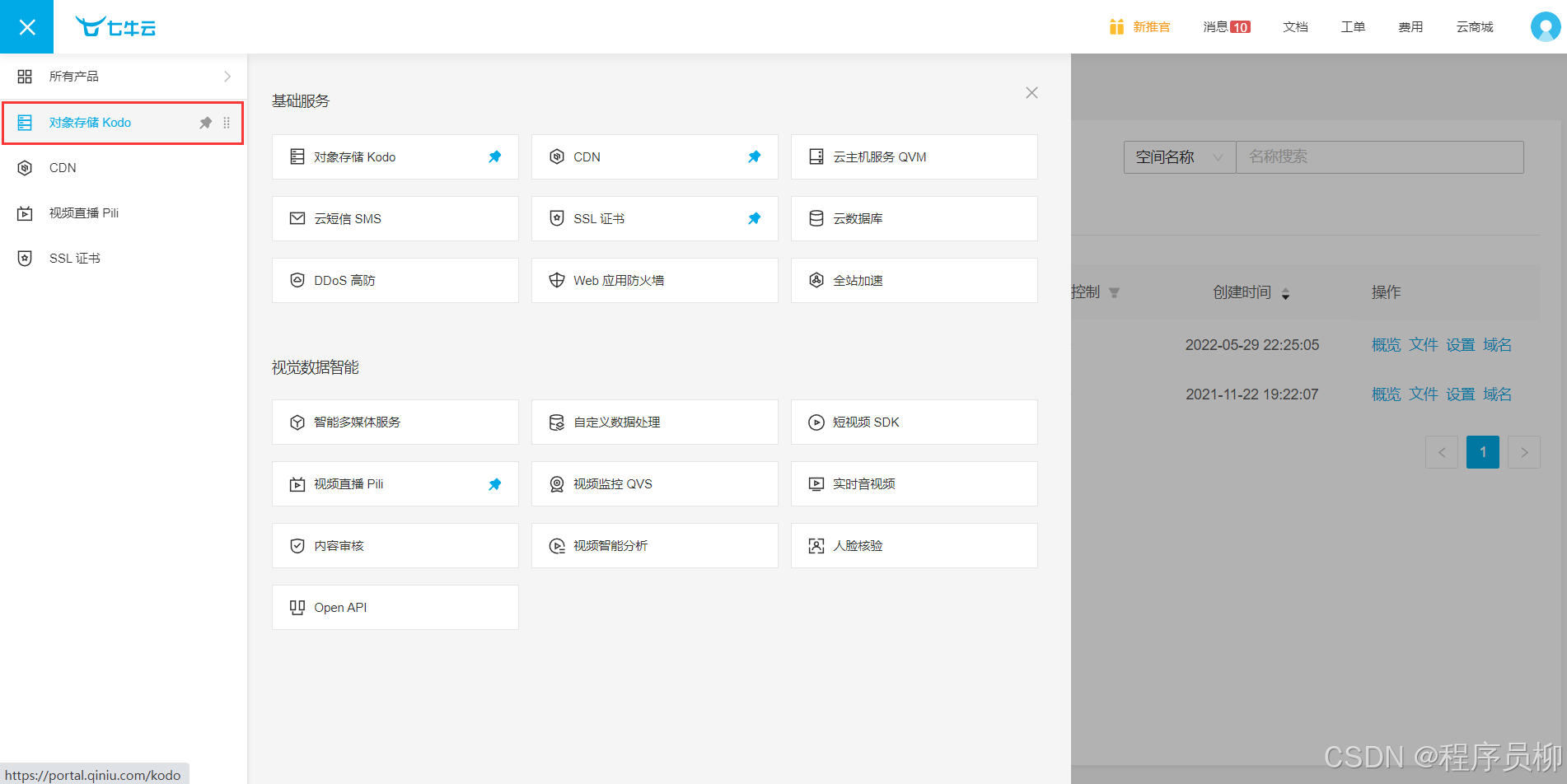Click 概览 for the 2022-05-29 bucket

tap(1386, 345)
